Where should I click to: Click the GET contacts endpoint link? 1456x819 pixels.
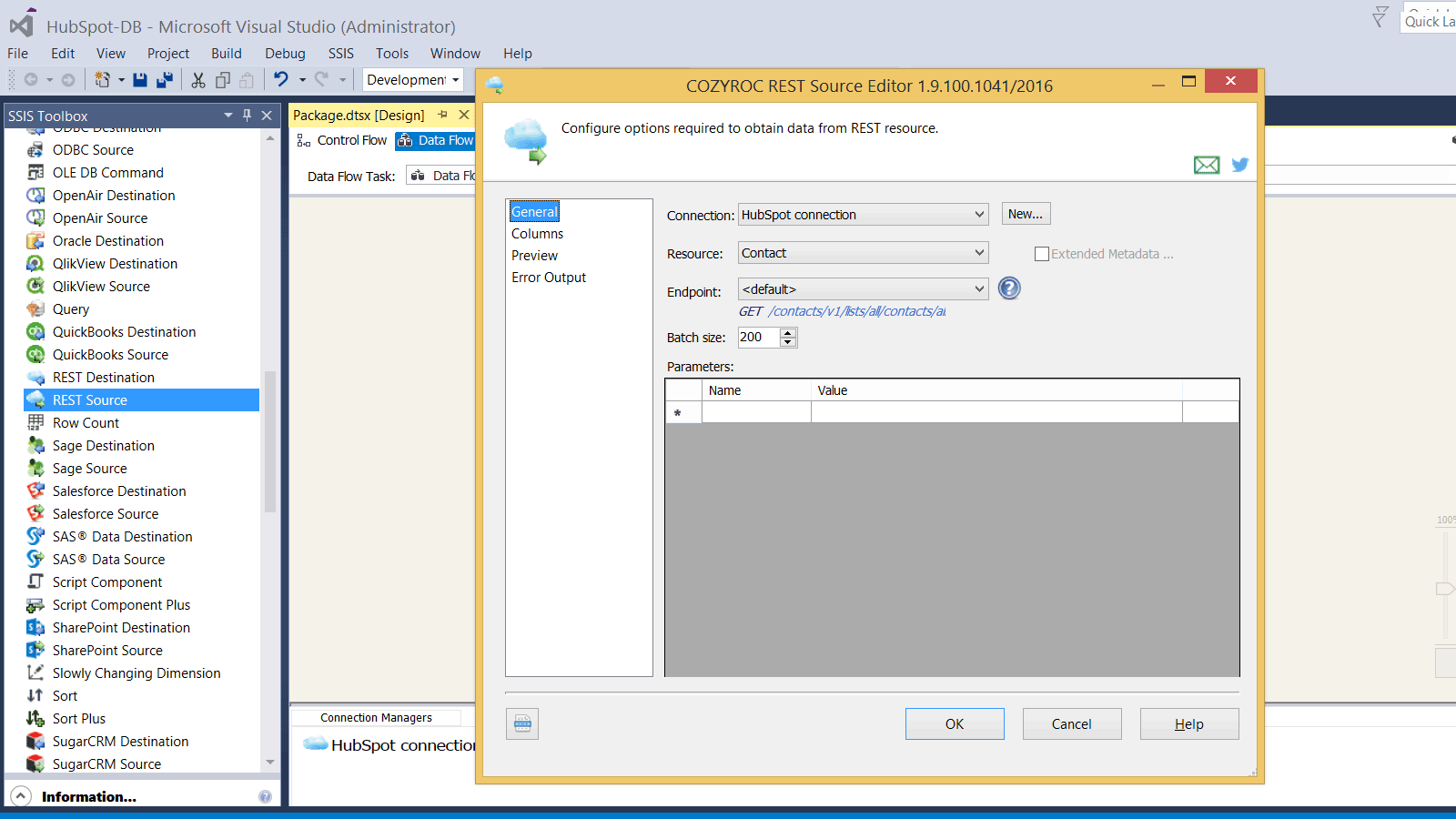(843, 311)
